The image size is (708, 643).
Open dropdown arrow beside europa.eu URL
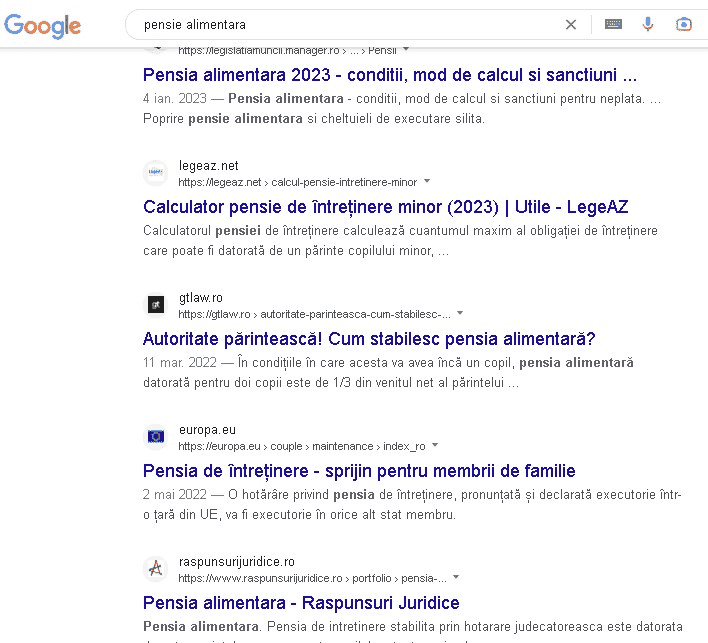pyautogui.click(x=435, y=446)
